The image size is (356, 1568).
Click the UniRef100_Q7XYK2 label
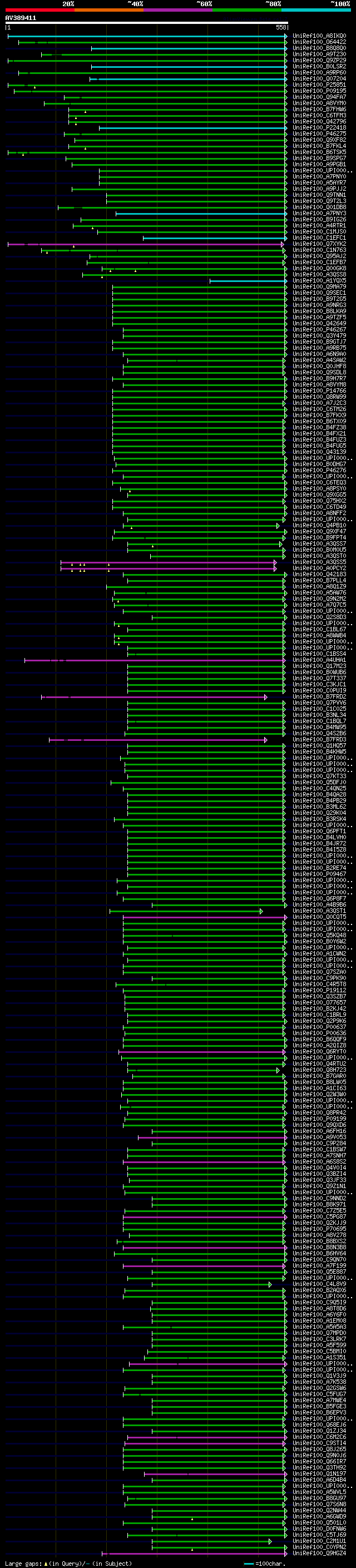(319, 244)
